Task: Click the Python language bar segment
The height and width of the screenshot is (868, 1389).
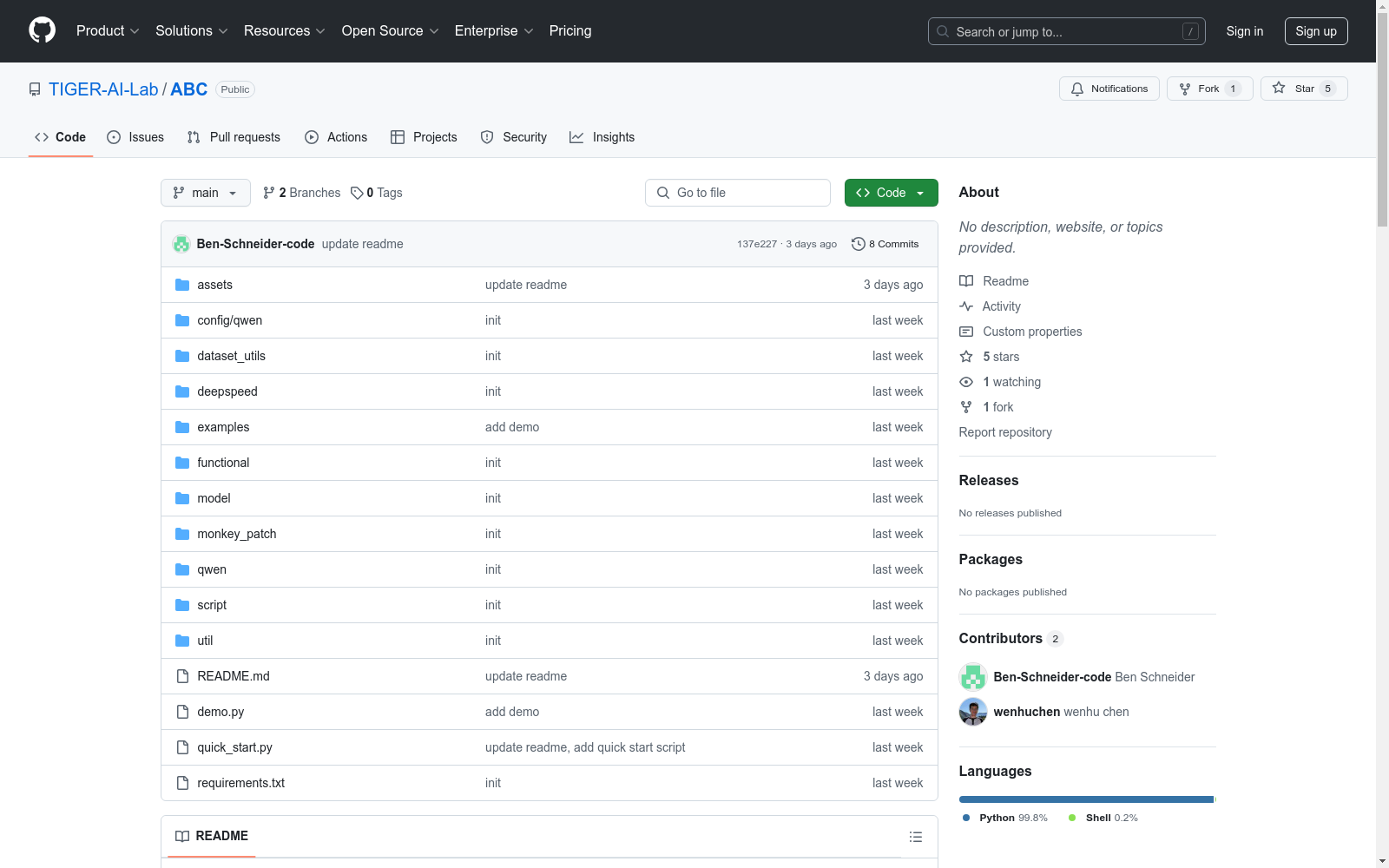Action: tap(1086, 799)
